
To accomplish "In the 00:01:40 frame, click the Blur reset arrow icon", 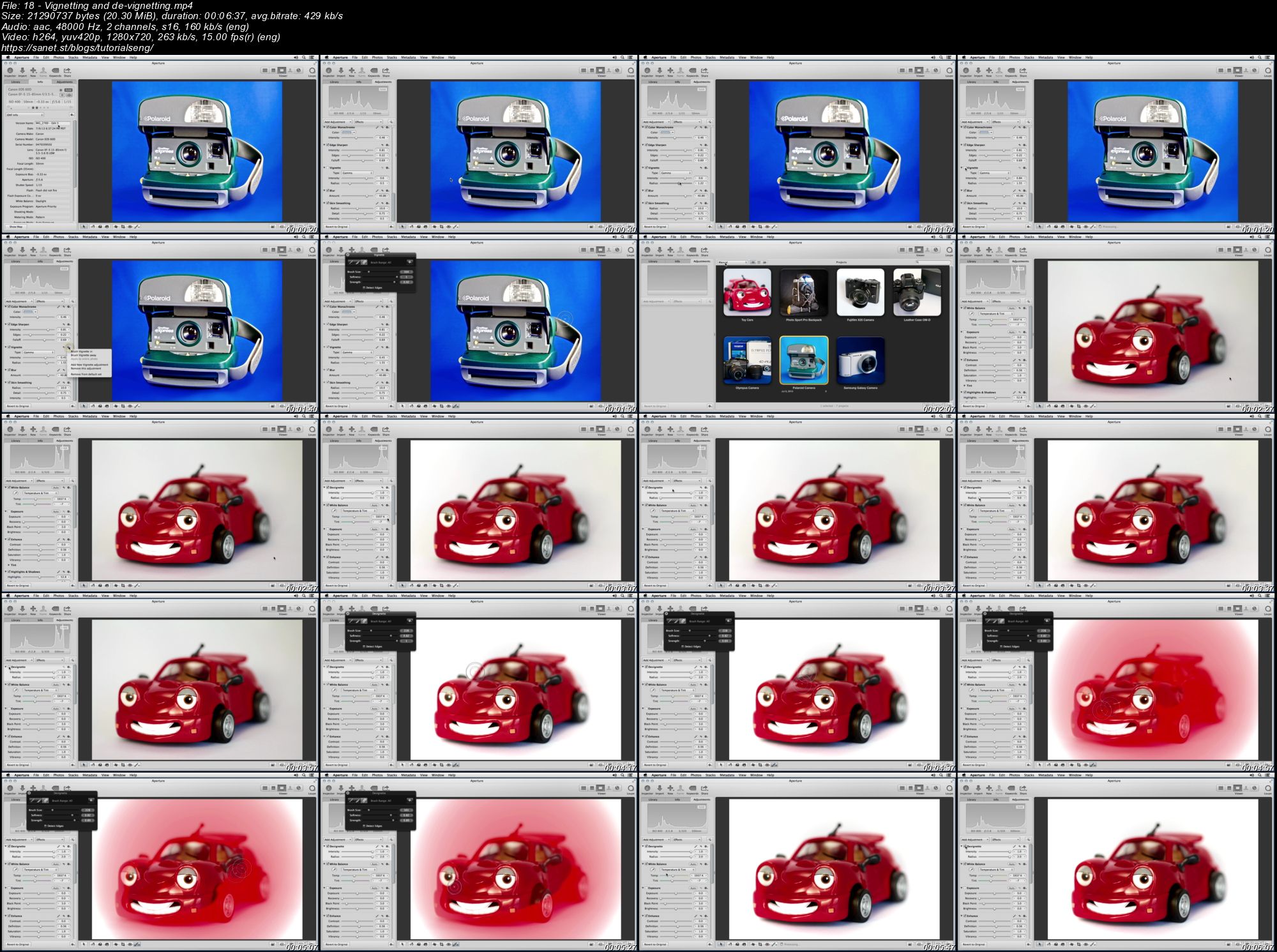I will pos(64,370).
